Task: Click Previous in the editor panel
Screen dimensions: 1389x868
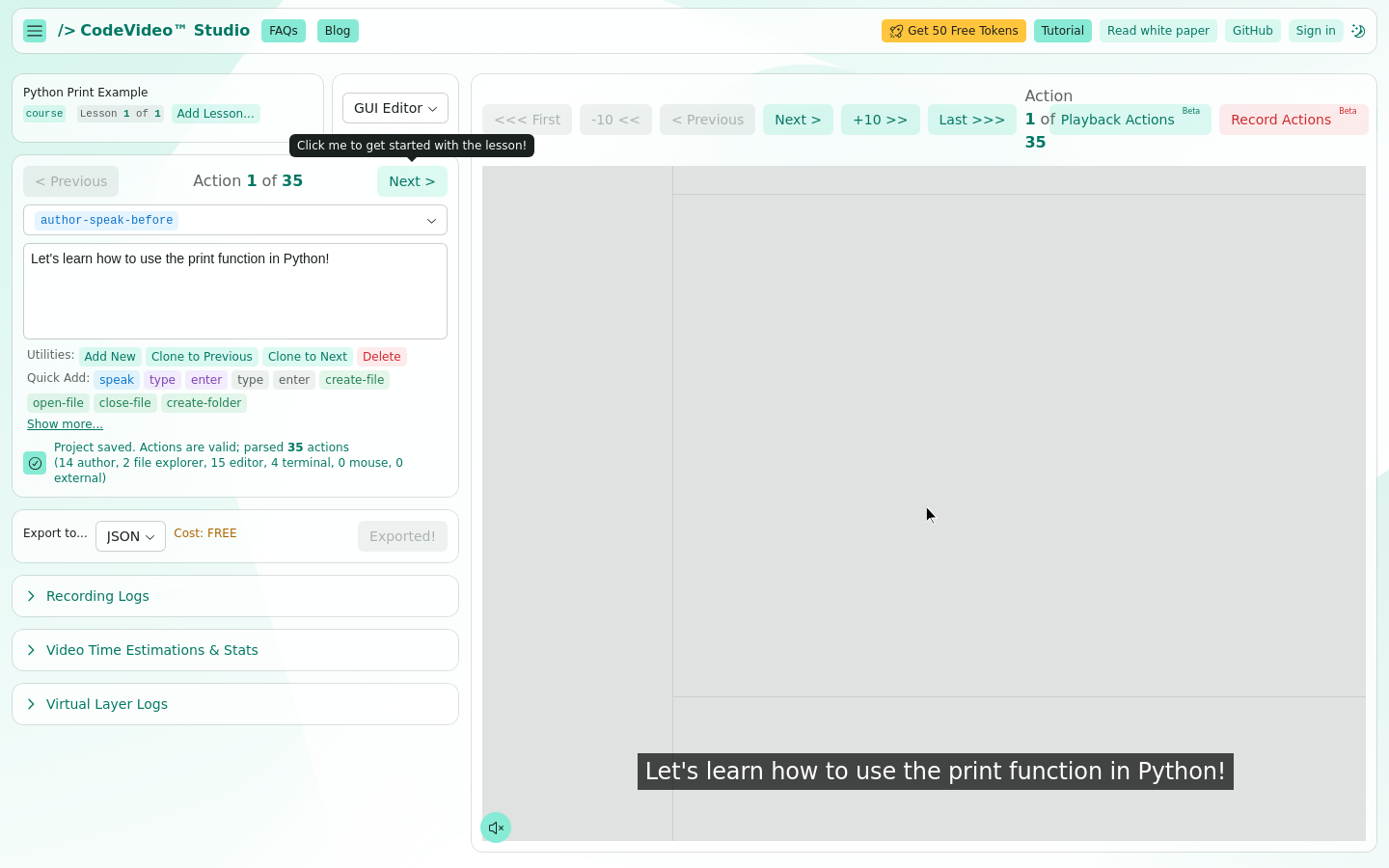Action: [x=71, y=181]
